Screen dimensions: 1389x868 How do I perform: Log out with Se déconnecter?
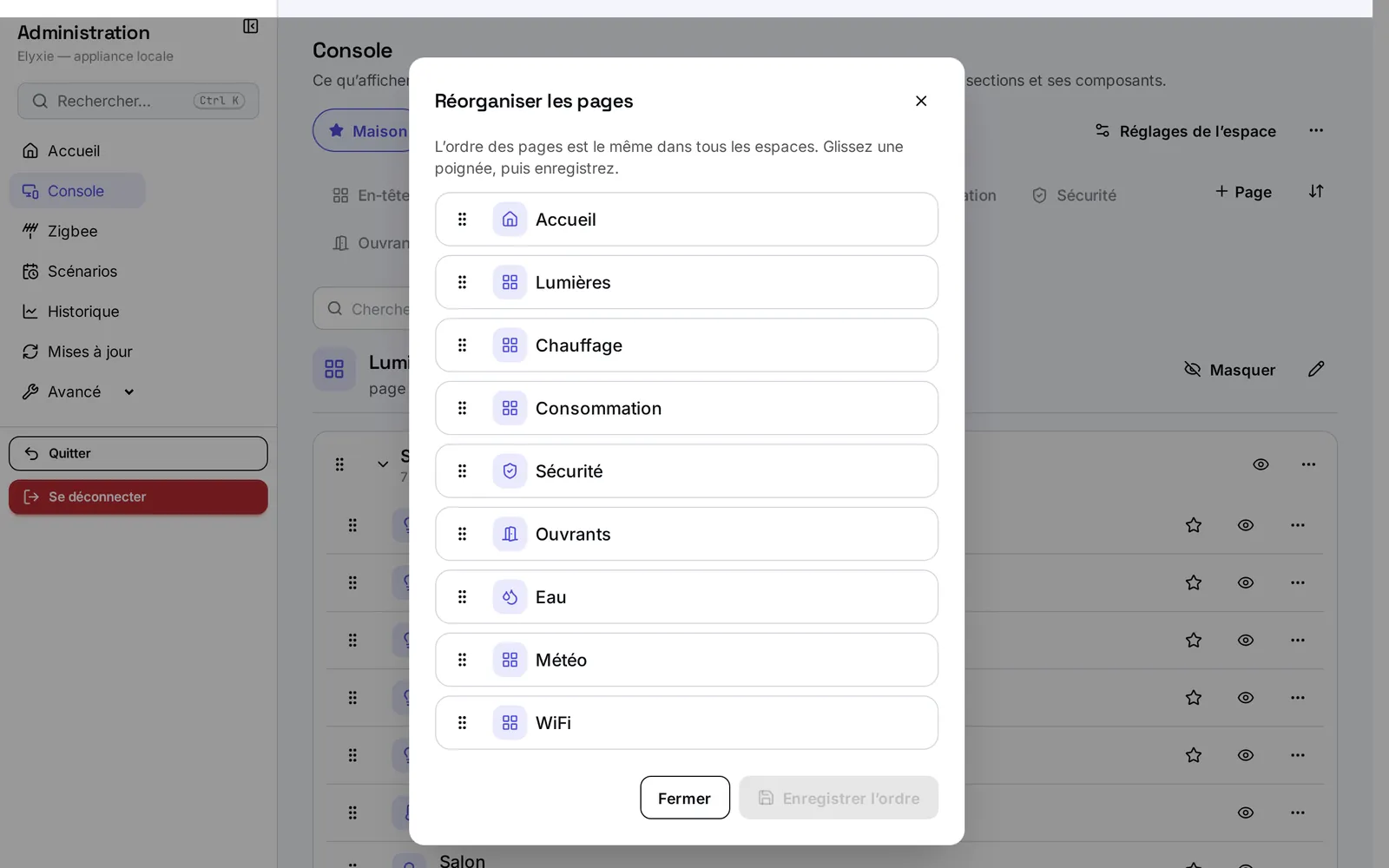pos(138,497)
